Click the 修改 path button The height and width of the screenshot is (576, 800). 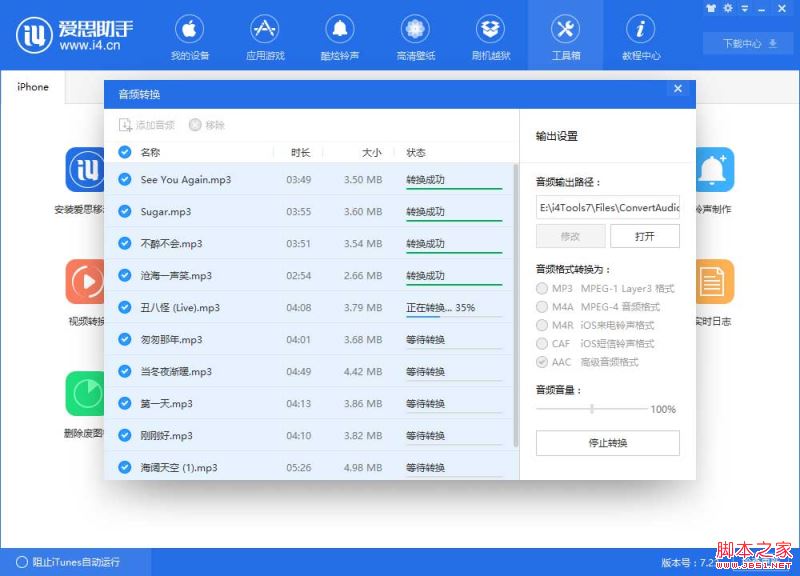coord(570,236)
